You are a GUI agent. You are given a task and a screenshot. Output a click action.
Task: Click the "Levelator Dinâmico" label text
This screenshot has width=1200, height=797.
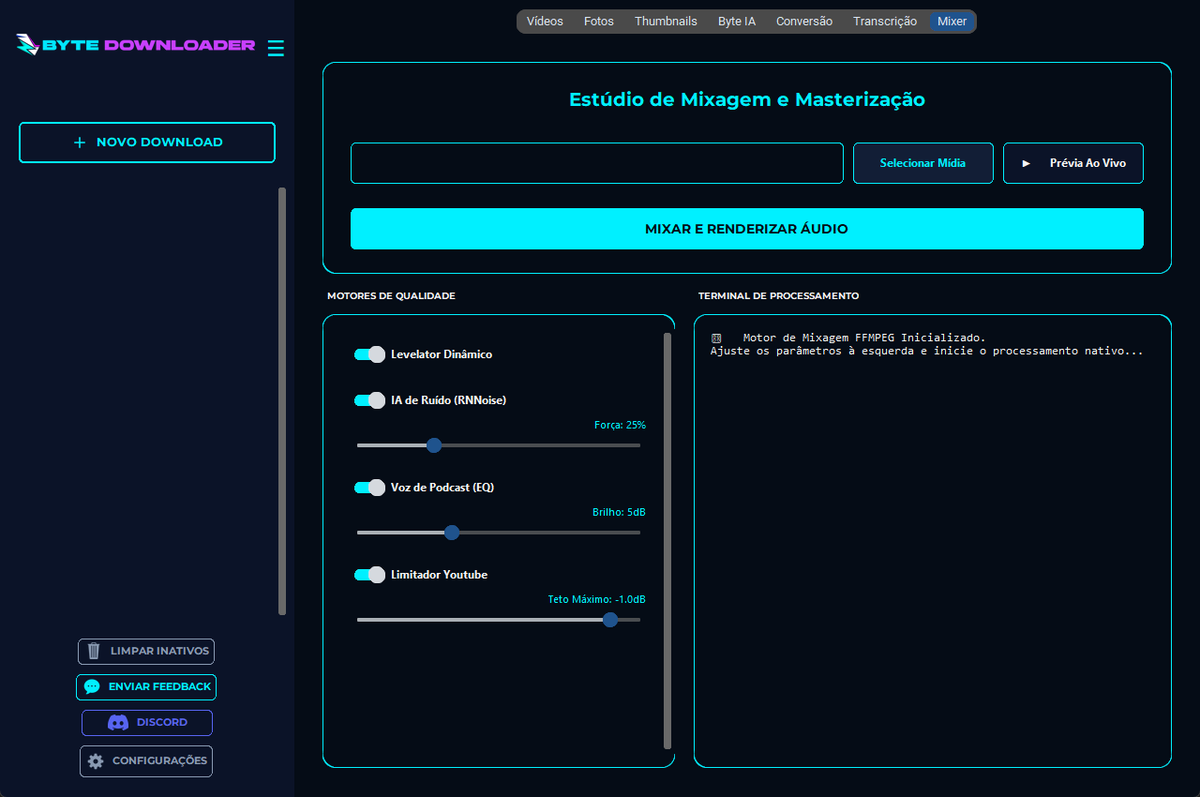tap(441, 354)
